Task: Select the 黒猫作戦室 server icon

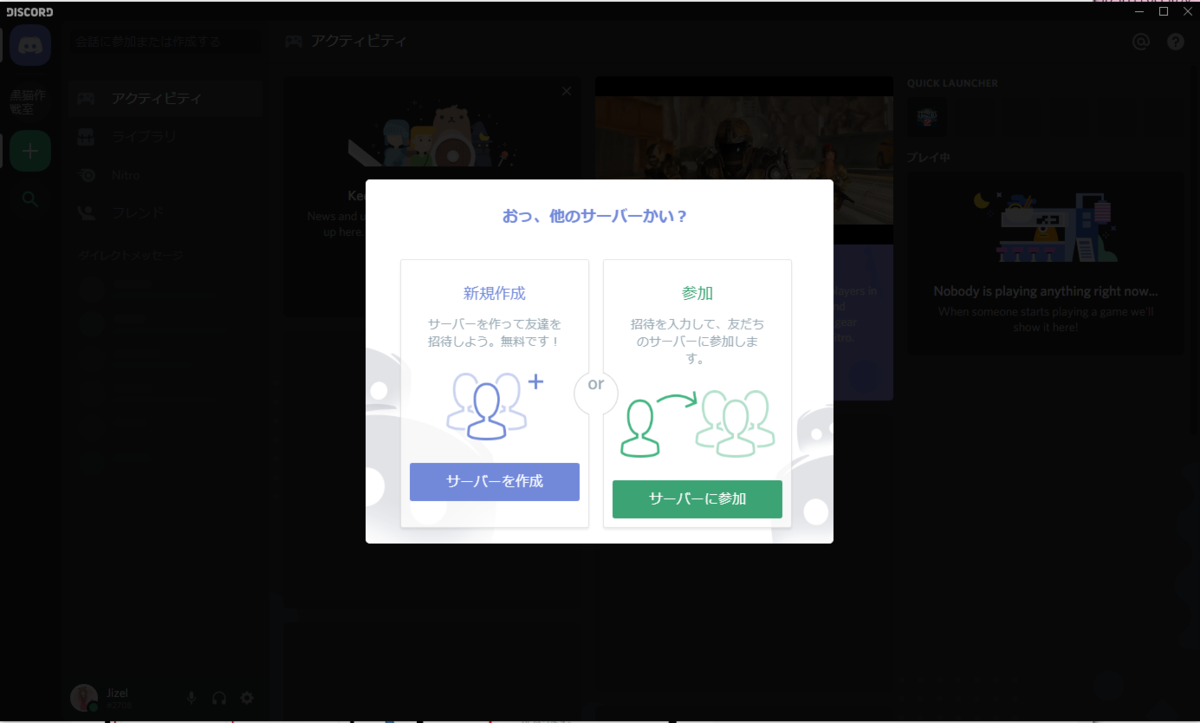Action: pos(29,98)
